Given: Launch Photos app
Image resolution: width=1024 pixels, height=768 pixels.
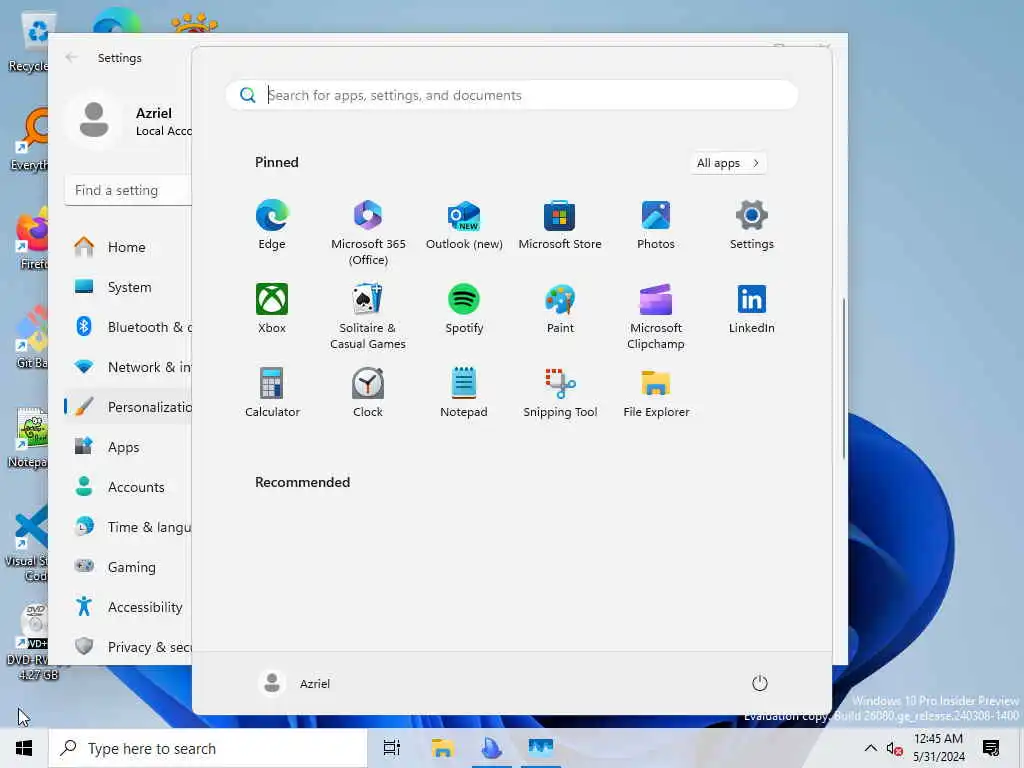Looking at the screenshot, I should (656, 225).
